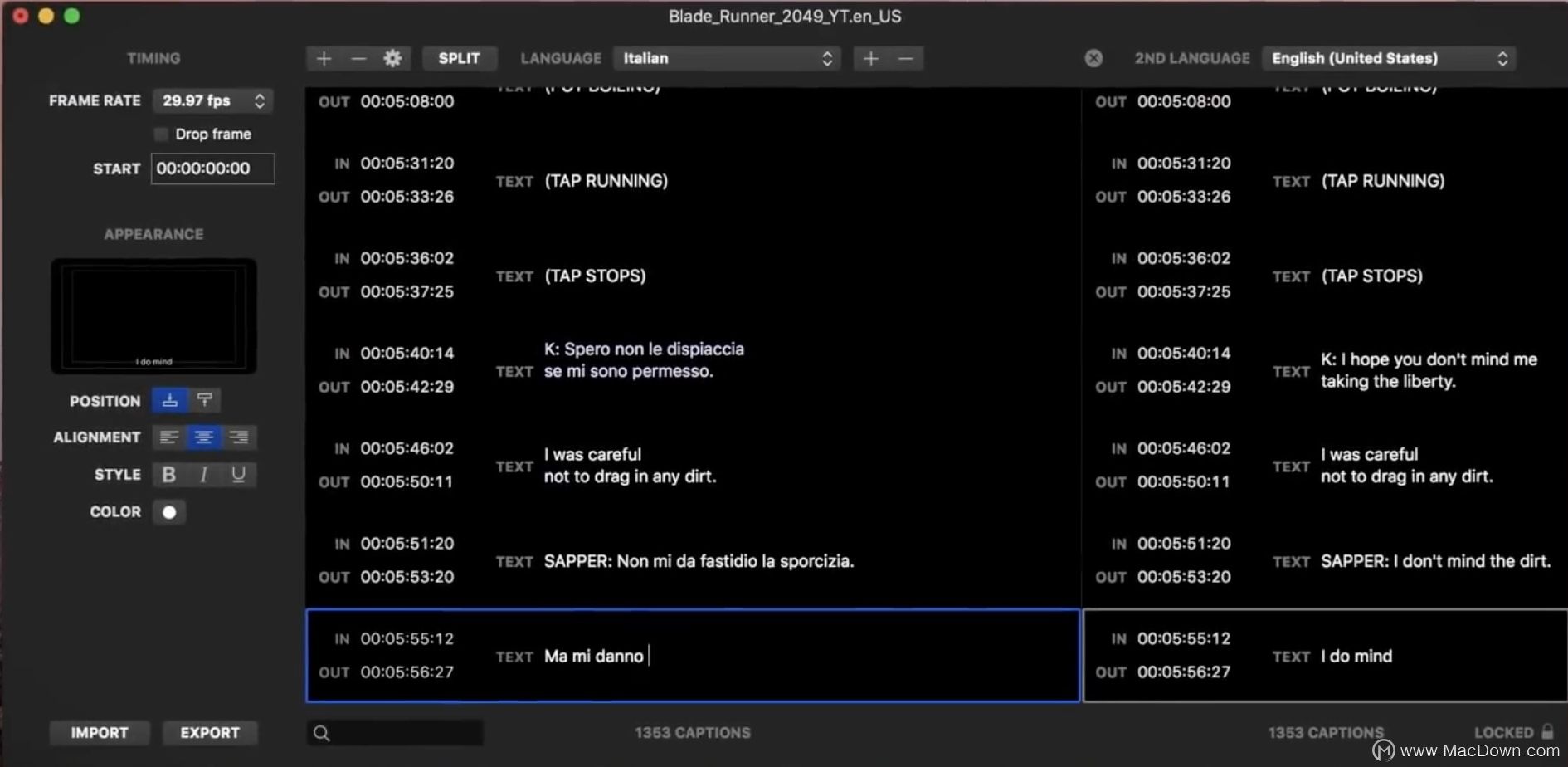Image resolution: width=1568 pixels, height=767 pixels.
Task: Align caption text left
Action: point(169,437)
